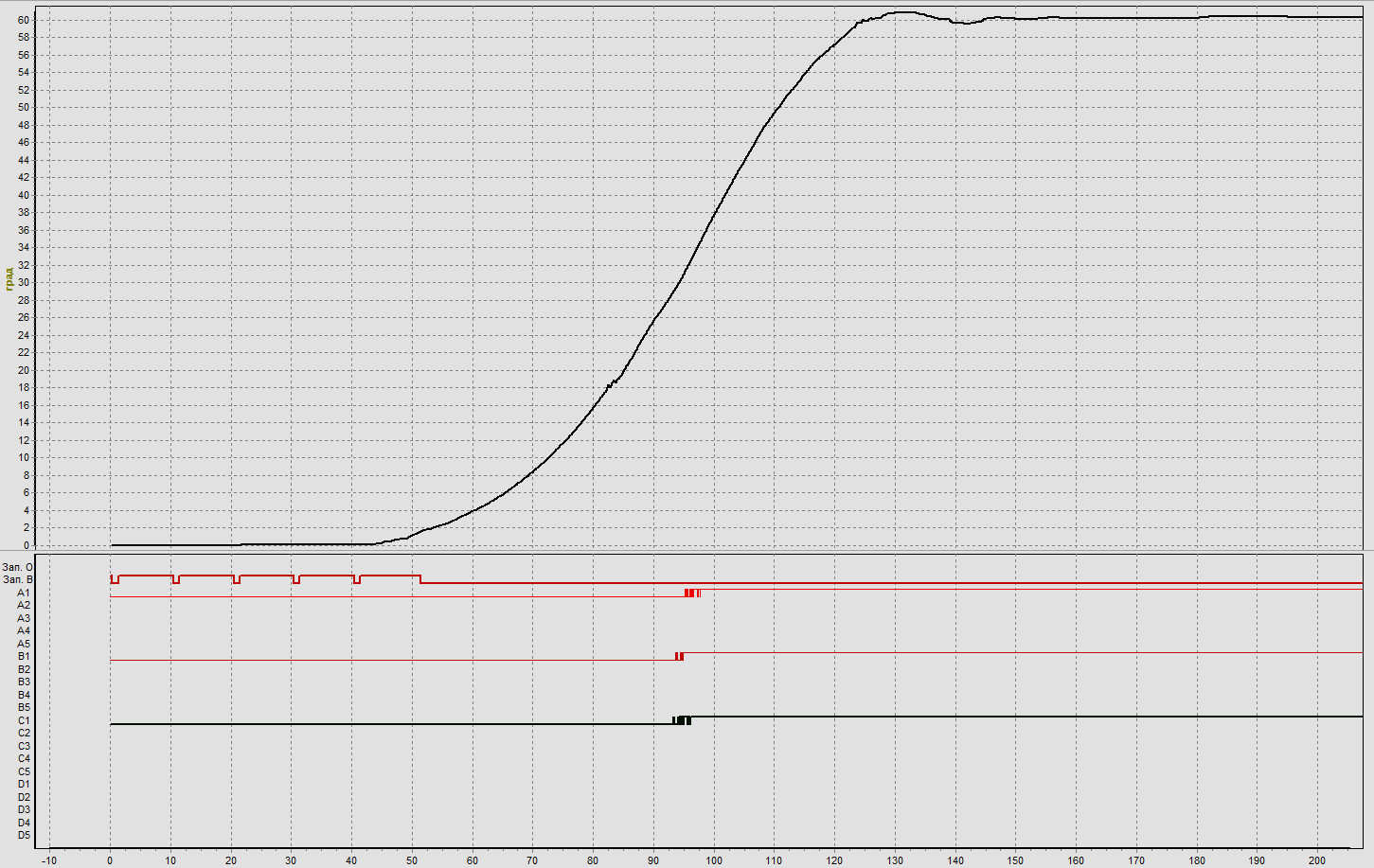Select the 48 value on vertical degree axis
Image resolution: width=1374 pixels, height=868 pixels.
tap(24, 125)
